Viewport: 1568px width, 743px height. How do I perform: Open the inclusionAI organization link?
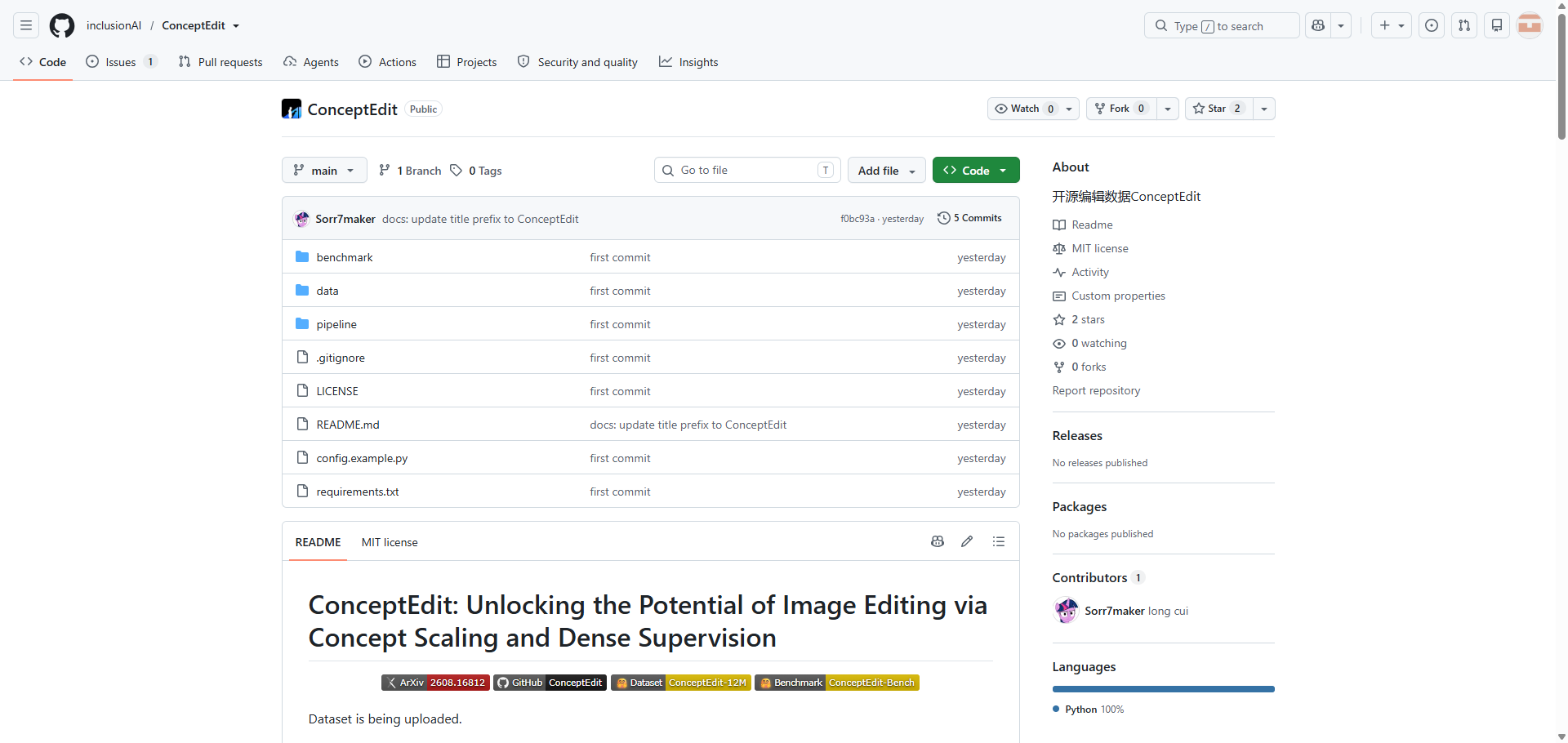[x=114, y=25]
